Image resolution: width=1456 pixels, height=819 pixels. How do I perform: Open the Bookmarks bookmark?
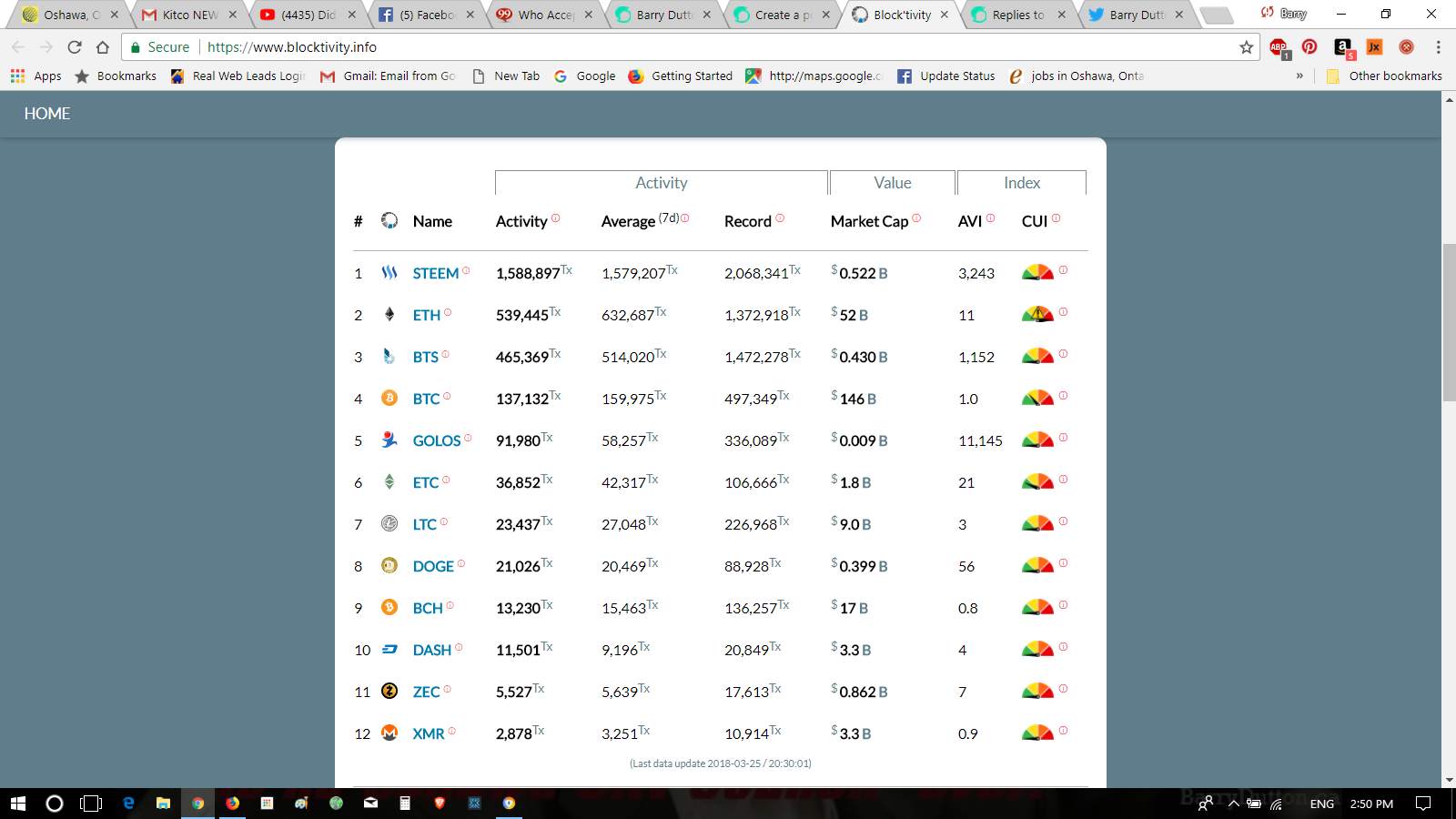(116, 76)
